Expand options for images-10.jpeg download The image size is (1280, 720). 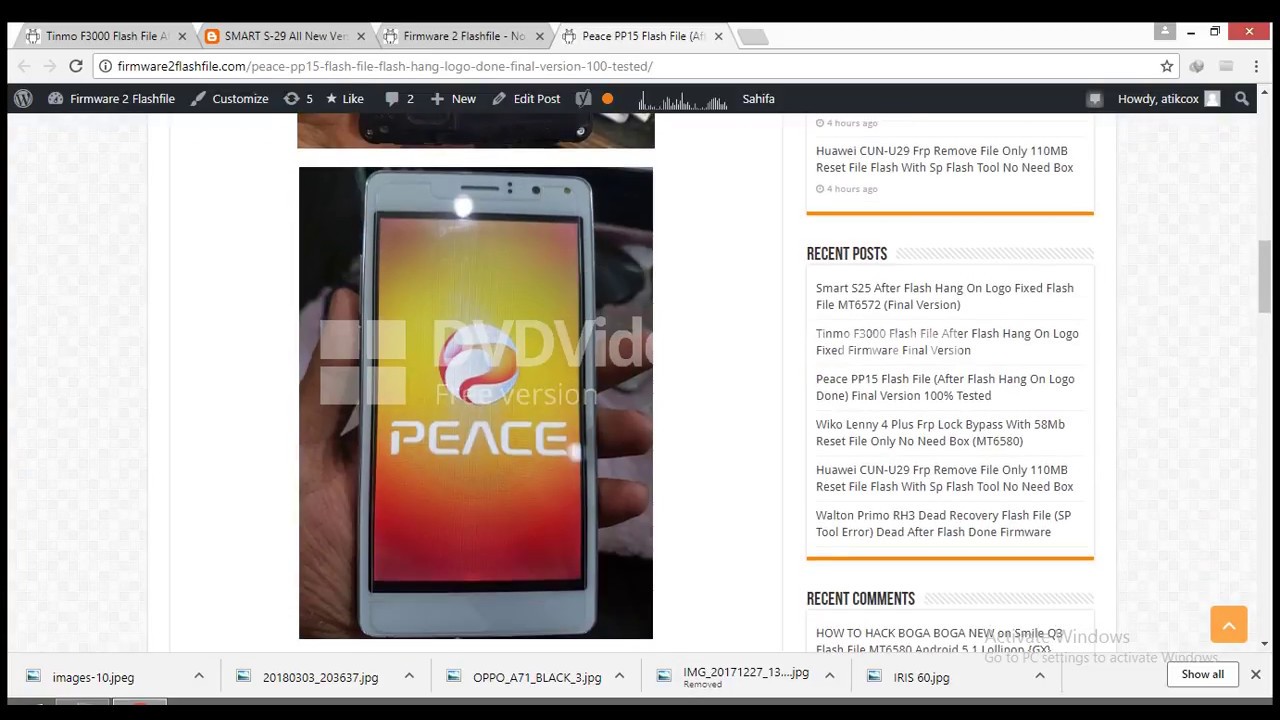[199, 676]
